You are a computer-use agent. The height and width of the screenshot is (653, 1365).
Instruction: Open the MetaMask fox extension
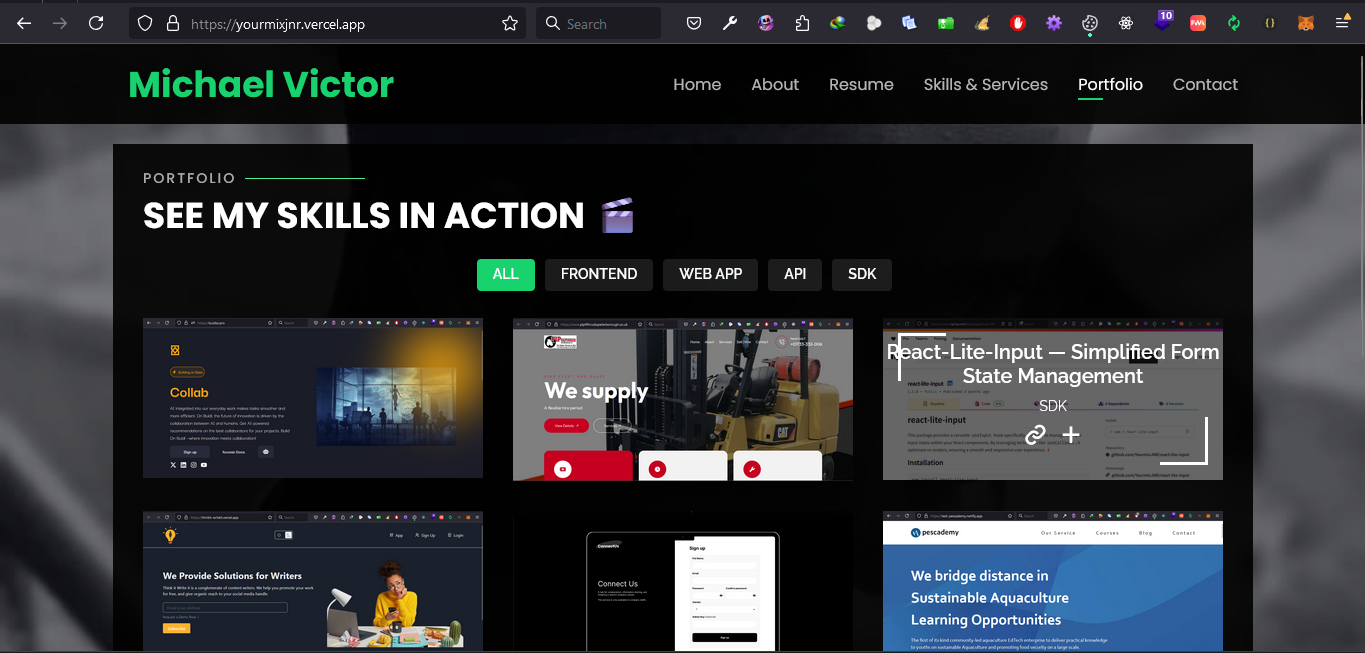[x=1306, y=23]
